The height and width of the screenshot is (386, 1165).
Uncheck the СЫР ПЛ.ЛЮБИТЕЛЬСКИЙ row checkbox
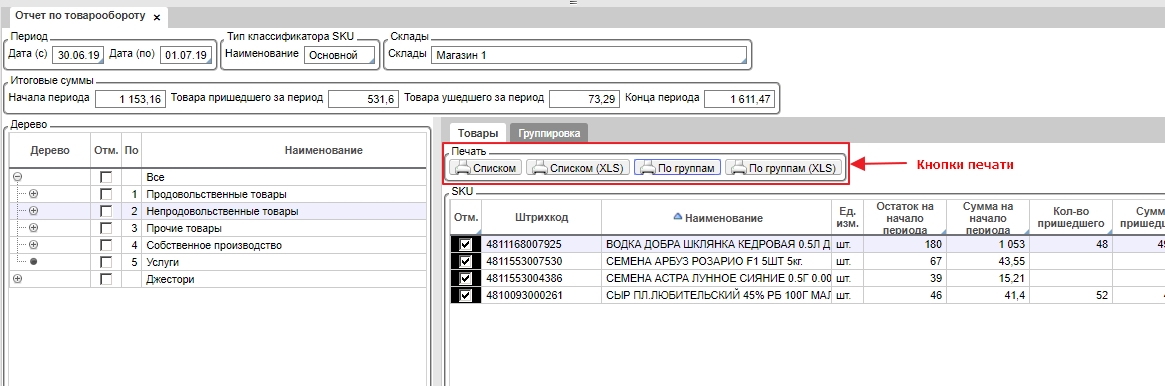click(x=466, y=295)
